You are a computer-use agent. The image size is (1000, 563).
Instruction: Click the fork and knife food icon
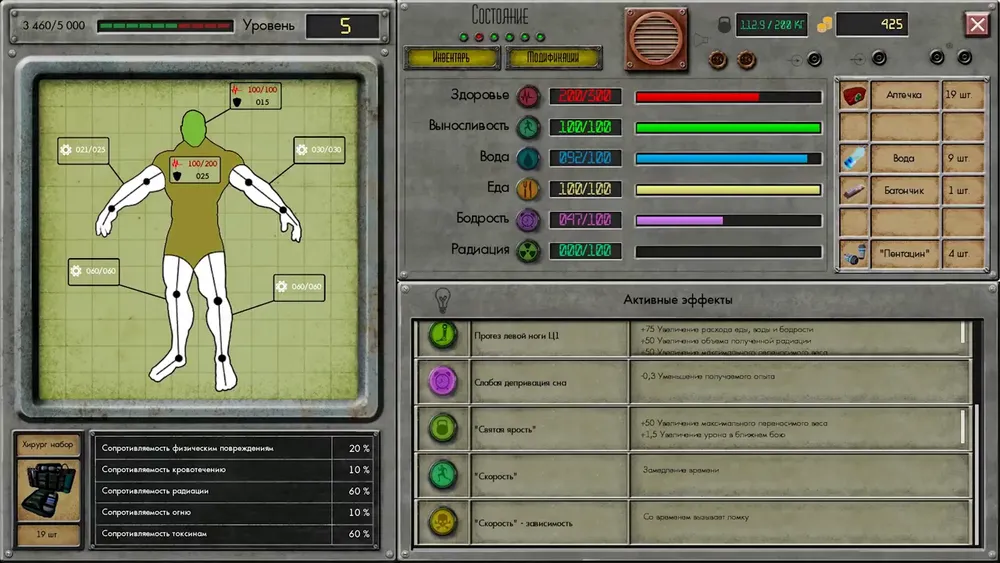click(x=528, y=189)
